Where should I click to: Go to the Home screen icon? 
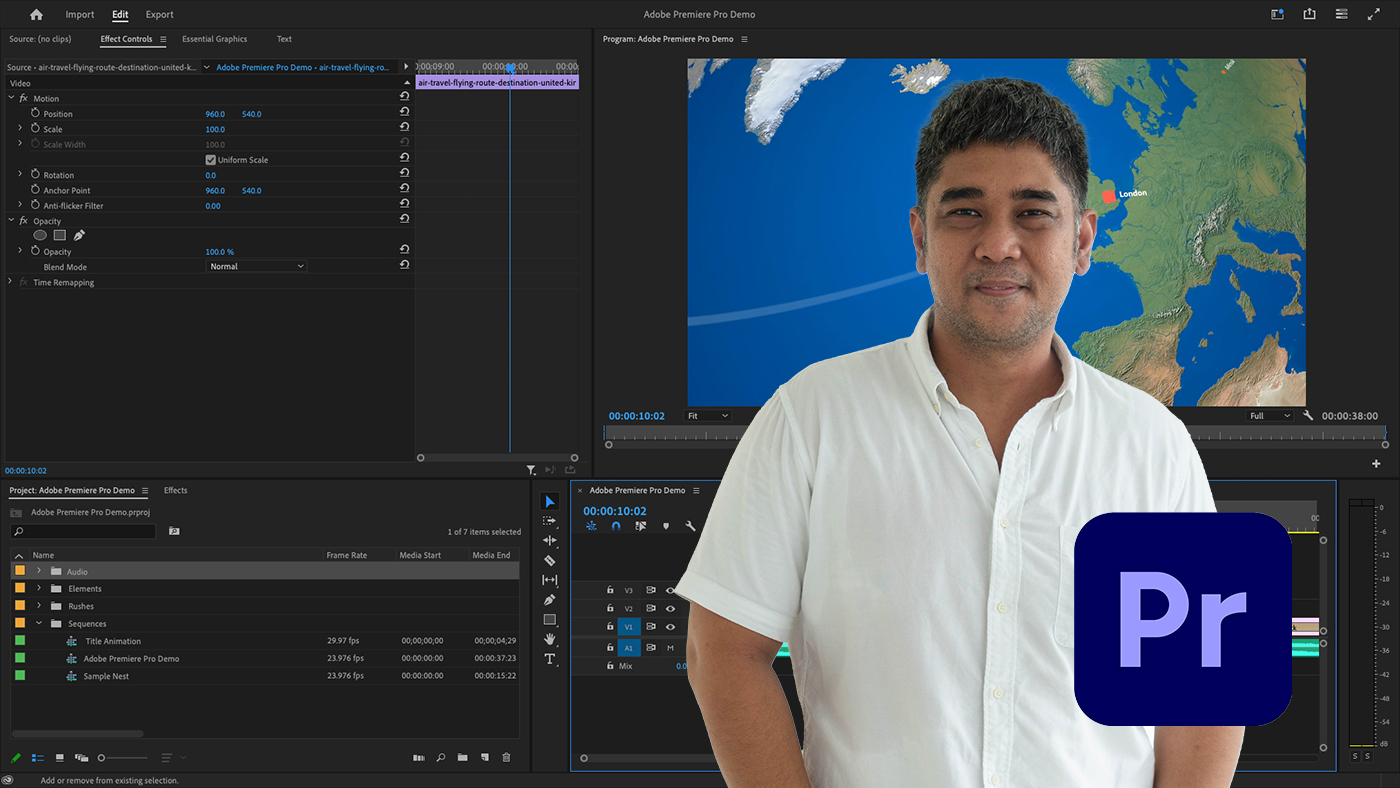tap(37, 15)
